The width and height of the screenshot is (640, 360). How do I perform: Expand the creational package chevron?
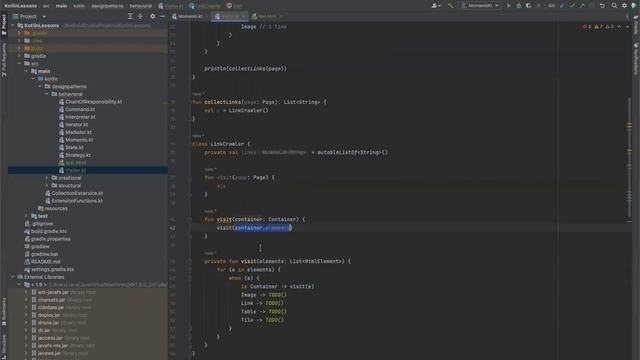[47, 178]
